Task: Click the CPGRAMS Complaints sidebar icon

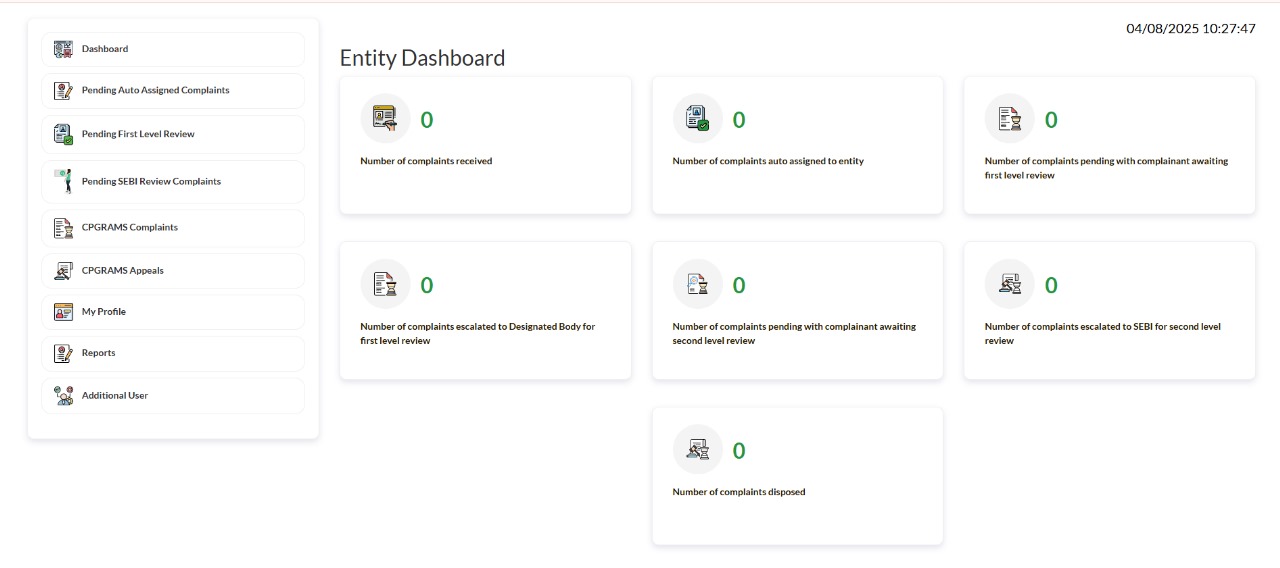Action: (64, 228)
